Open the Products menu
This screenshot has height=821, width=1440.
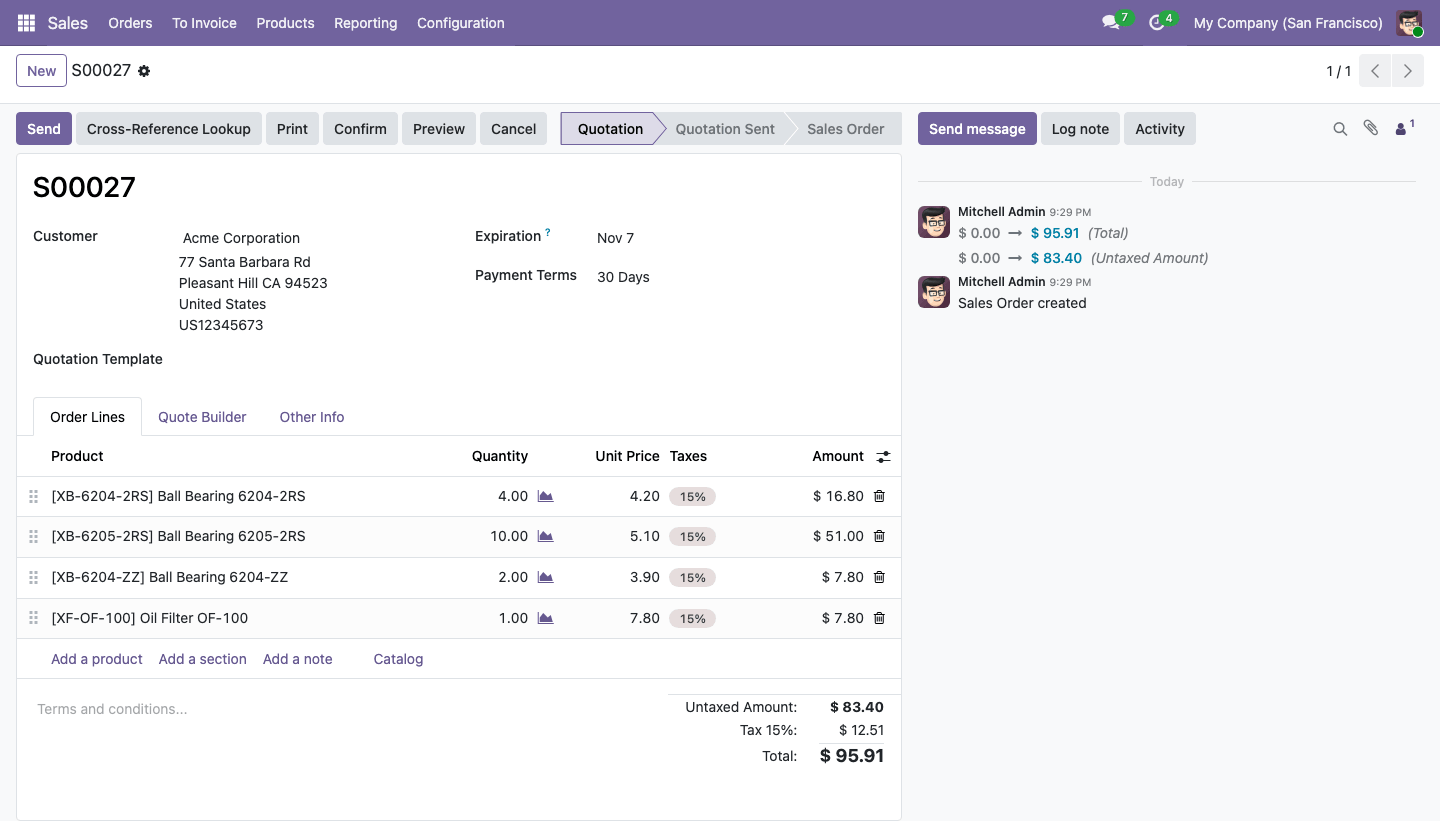(285, 22)
